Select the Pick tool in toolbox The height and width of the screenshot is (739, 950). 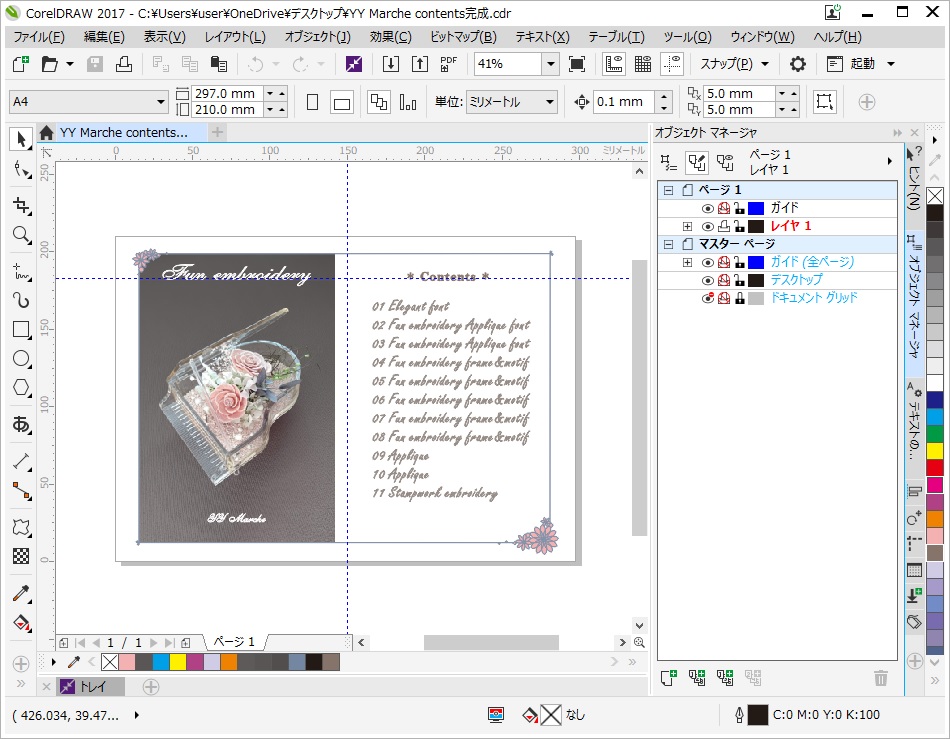[x=21, y=139]
